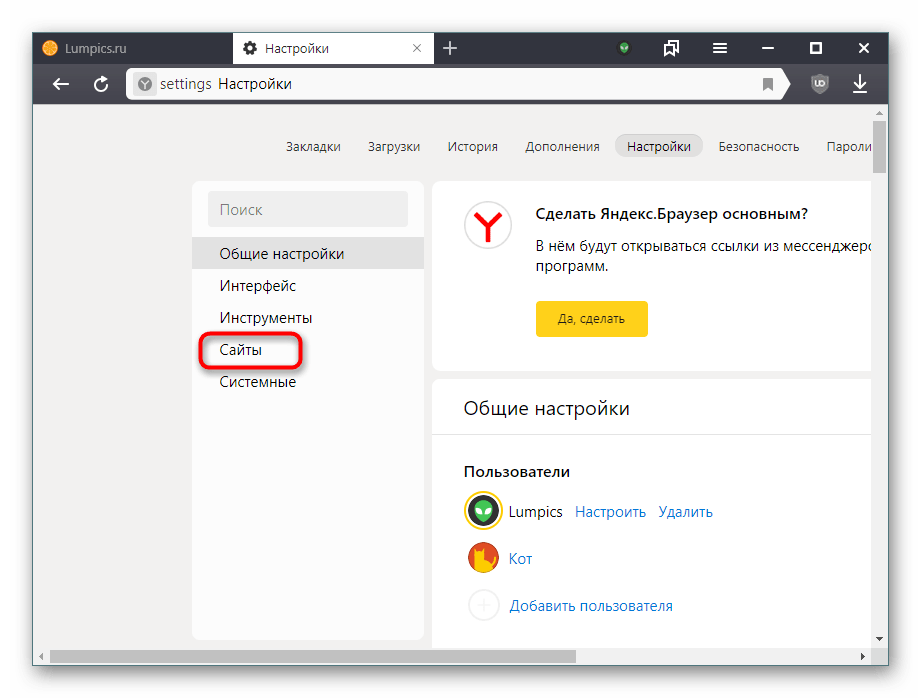This screenshot has width=921, height=698.
Task: Click the orange Lumpics.ru tab favicon
Action: 51,48
